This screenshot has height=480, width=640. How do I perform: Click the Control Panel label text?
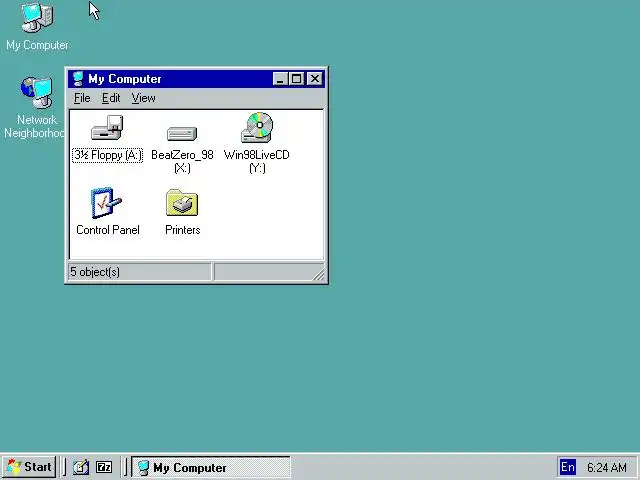(x=108, y=230)
